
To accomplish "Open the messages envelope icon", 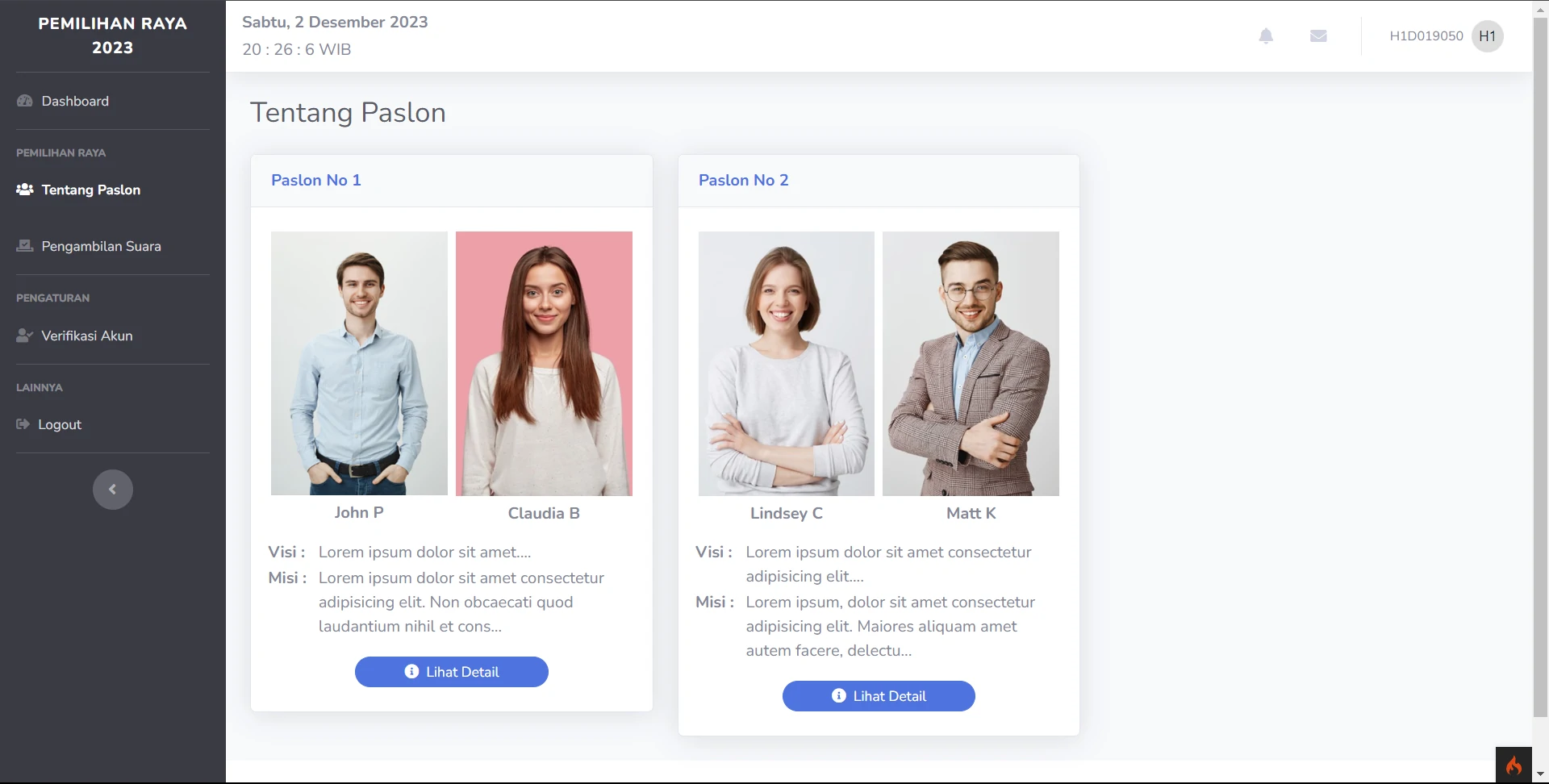I will pos(1318,36).
